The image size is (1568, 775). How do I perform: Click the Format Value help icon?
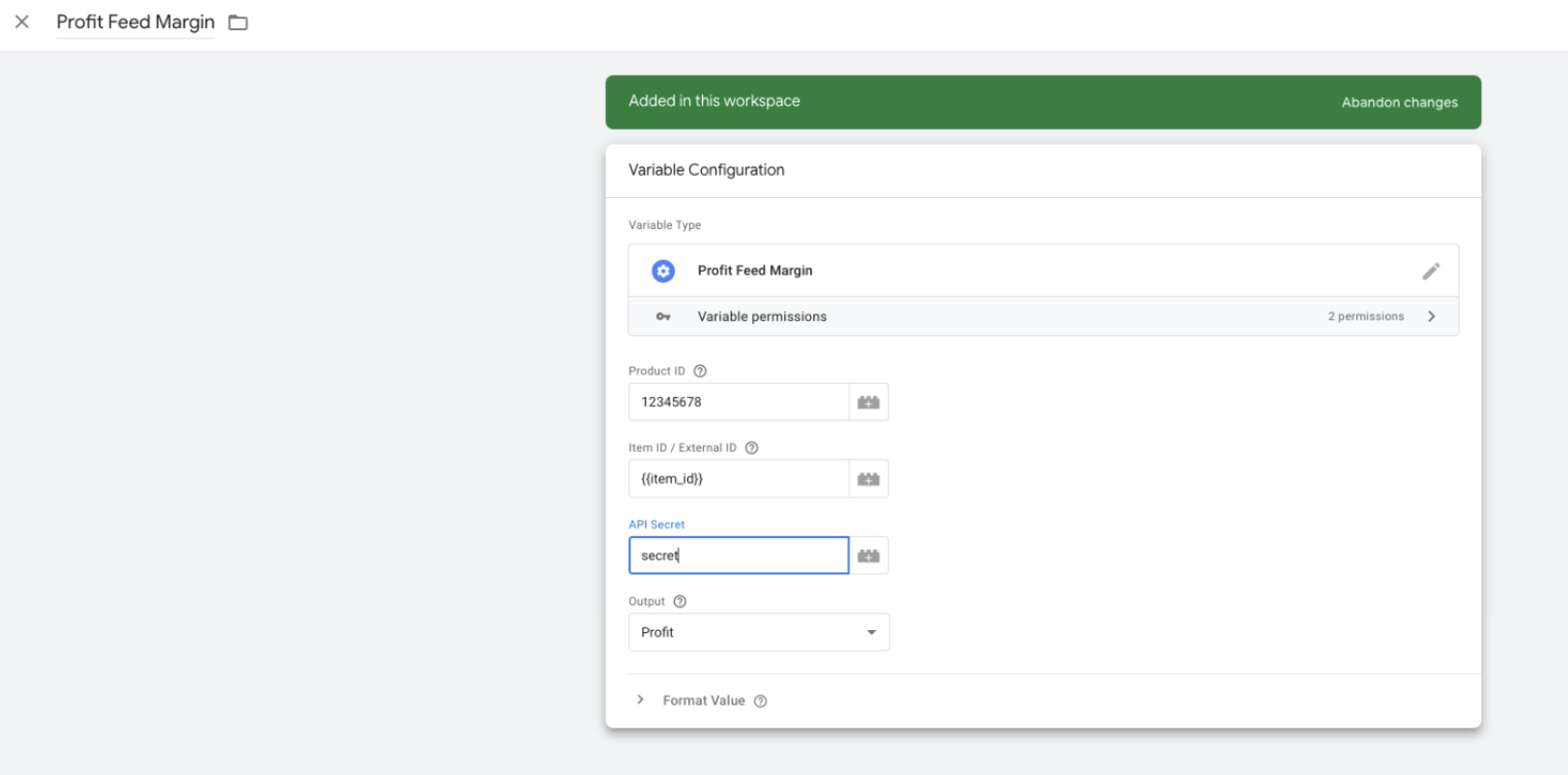point(761,702)
